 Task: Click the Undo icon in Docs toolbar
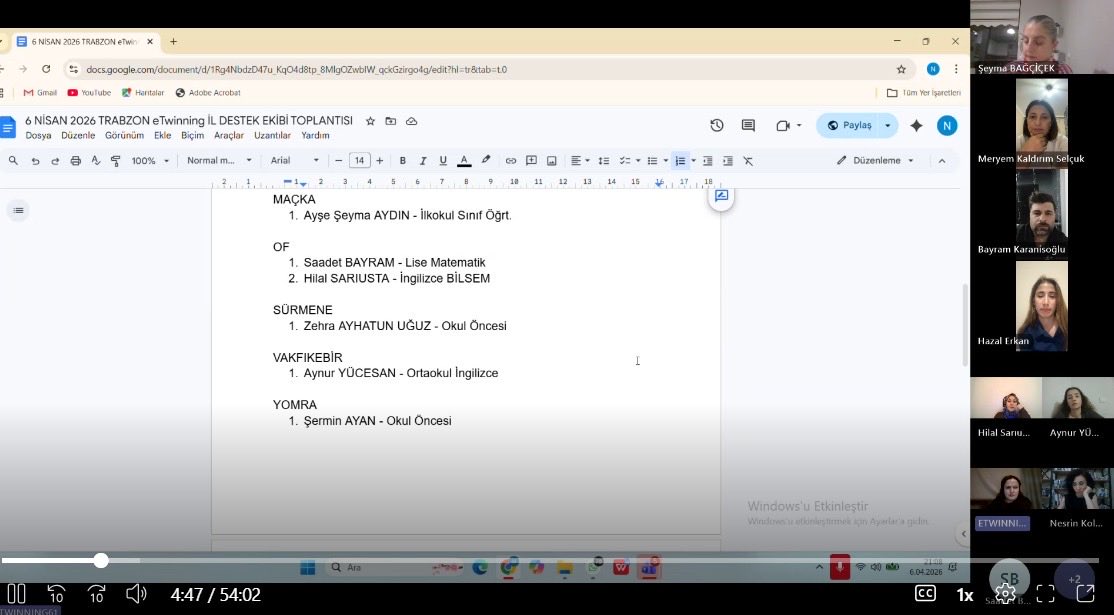click(35, 161)
